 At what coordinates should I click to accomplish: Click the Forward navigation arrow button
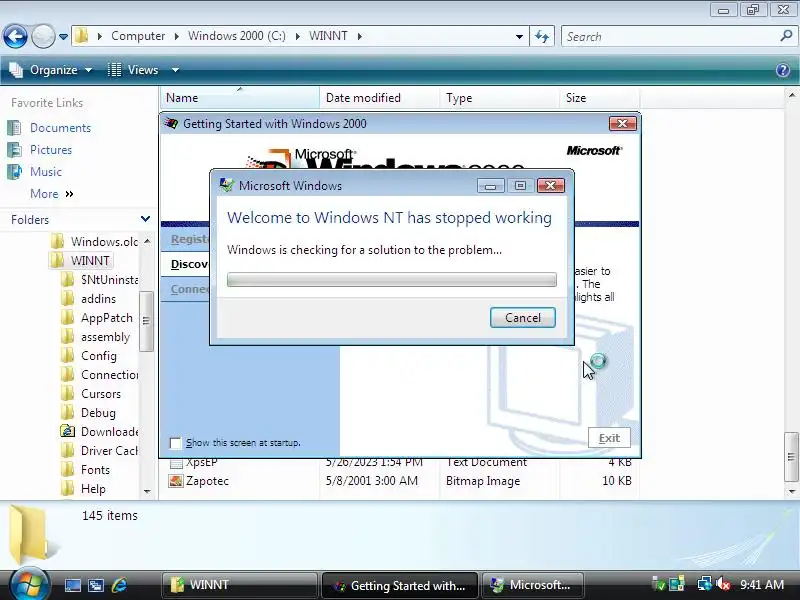pyautogui.click(x=43, y=36)
